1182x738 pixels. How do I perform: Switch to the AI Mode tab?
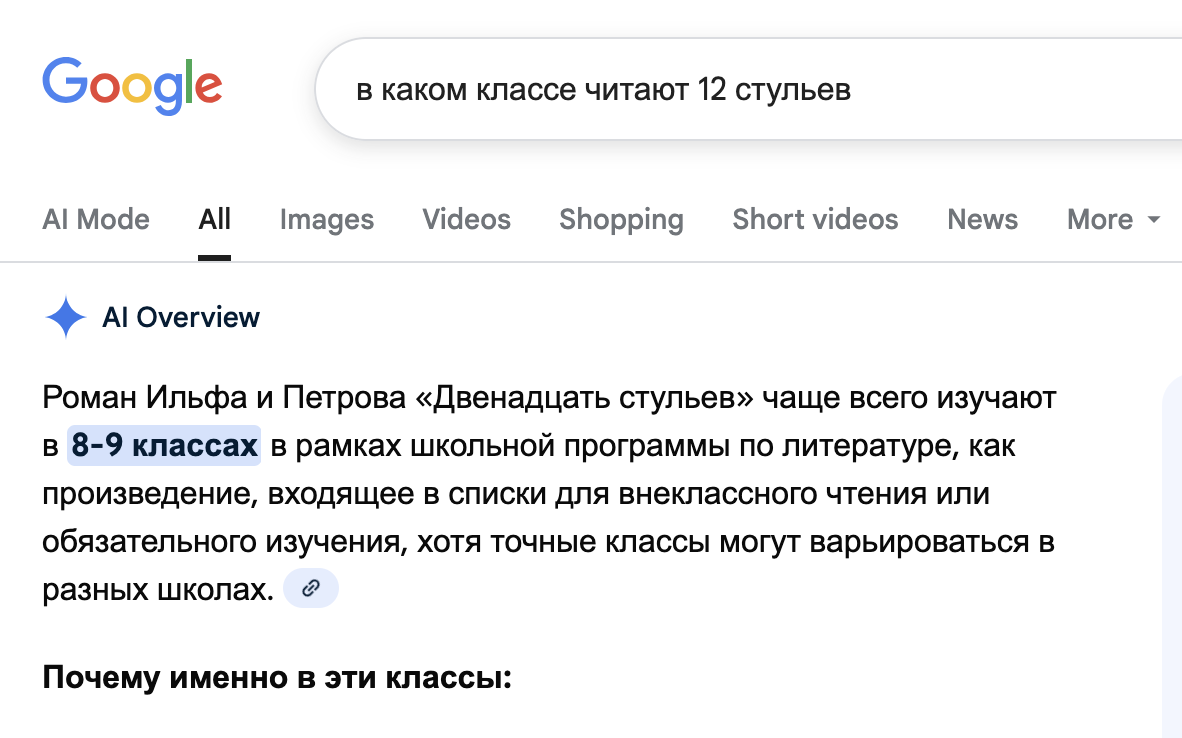pyautogui.click(x=96, y=220)
